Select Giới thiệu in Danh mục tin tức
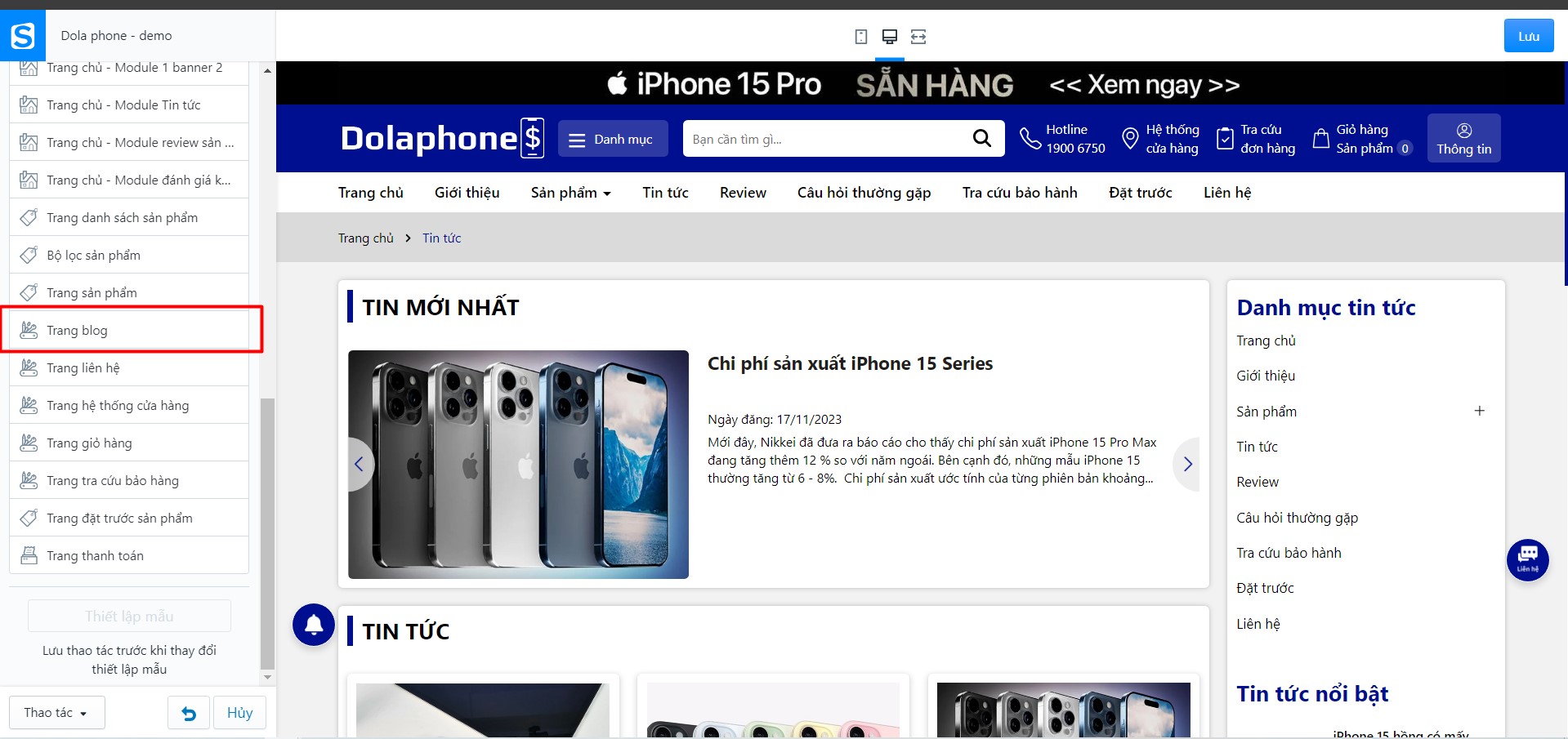The image size is (1568, 739). click(x=1266, y=376)
